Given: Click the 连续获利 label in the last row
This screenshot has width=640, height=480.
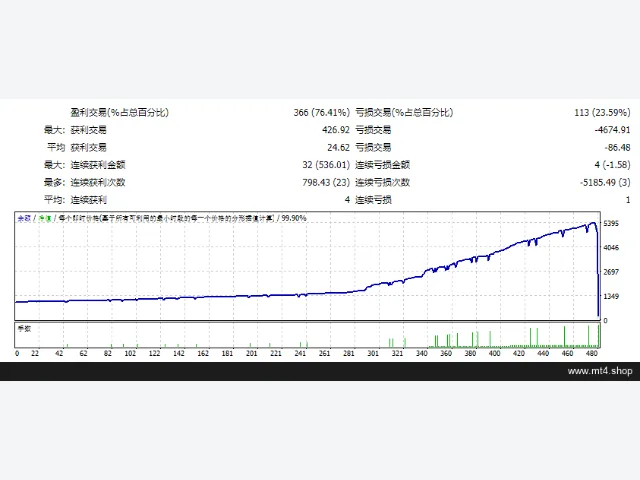Looking at the screenshot, I should tap(89, 200).
